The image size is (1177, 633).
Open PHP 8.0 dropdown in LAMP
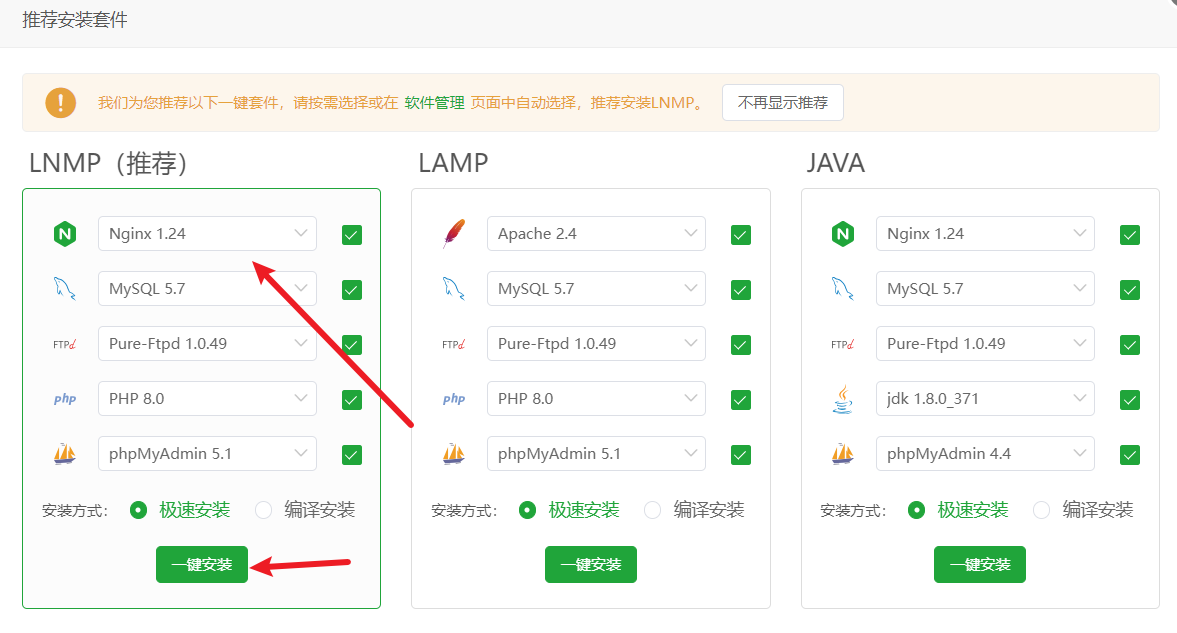(x=596, y=399)
